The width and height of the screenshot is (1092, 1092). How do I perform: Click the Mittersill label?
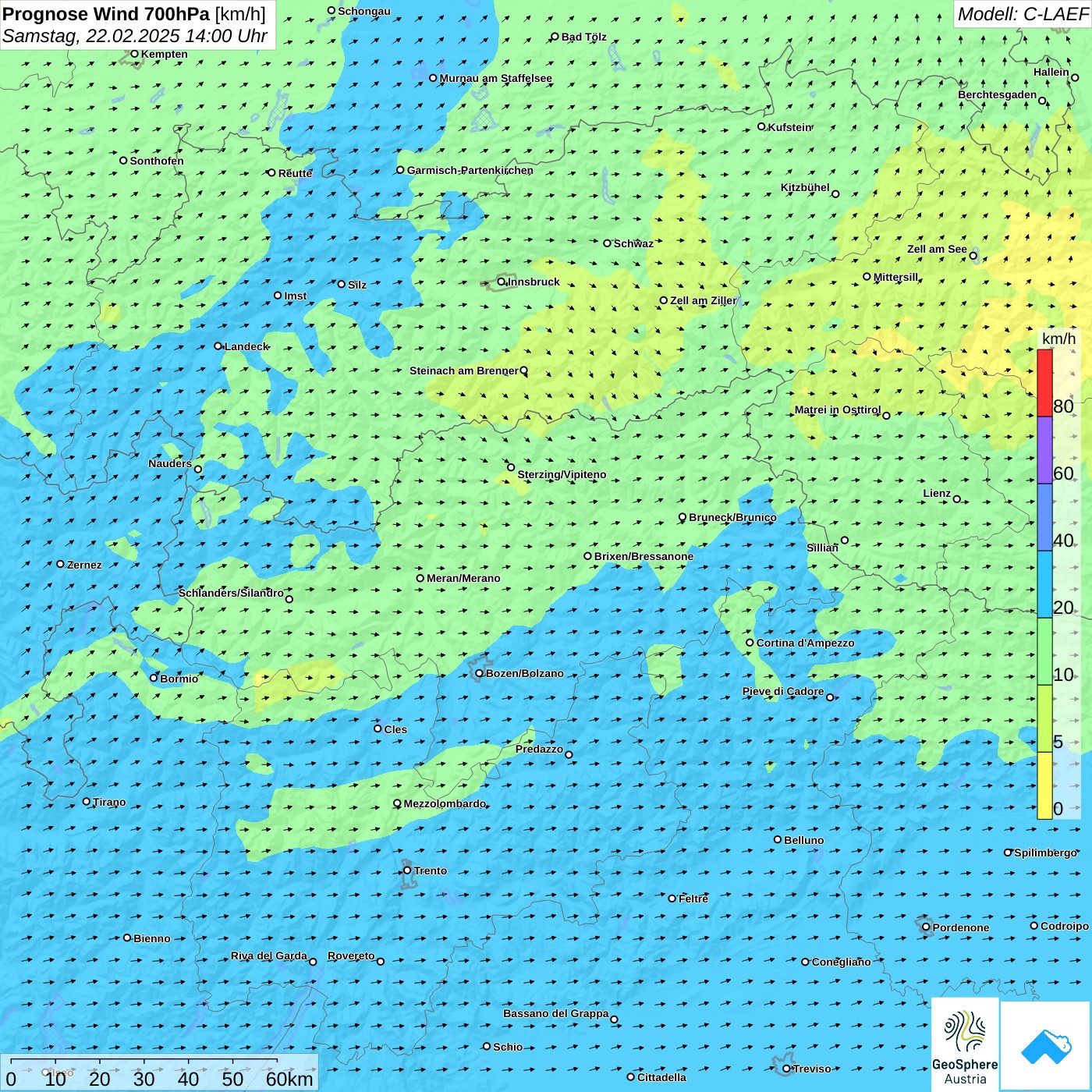point(896,277)
